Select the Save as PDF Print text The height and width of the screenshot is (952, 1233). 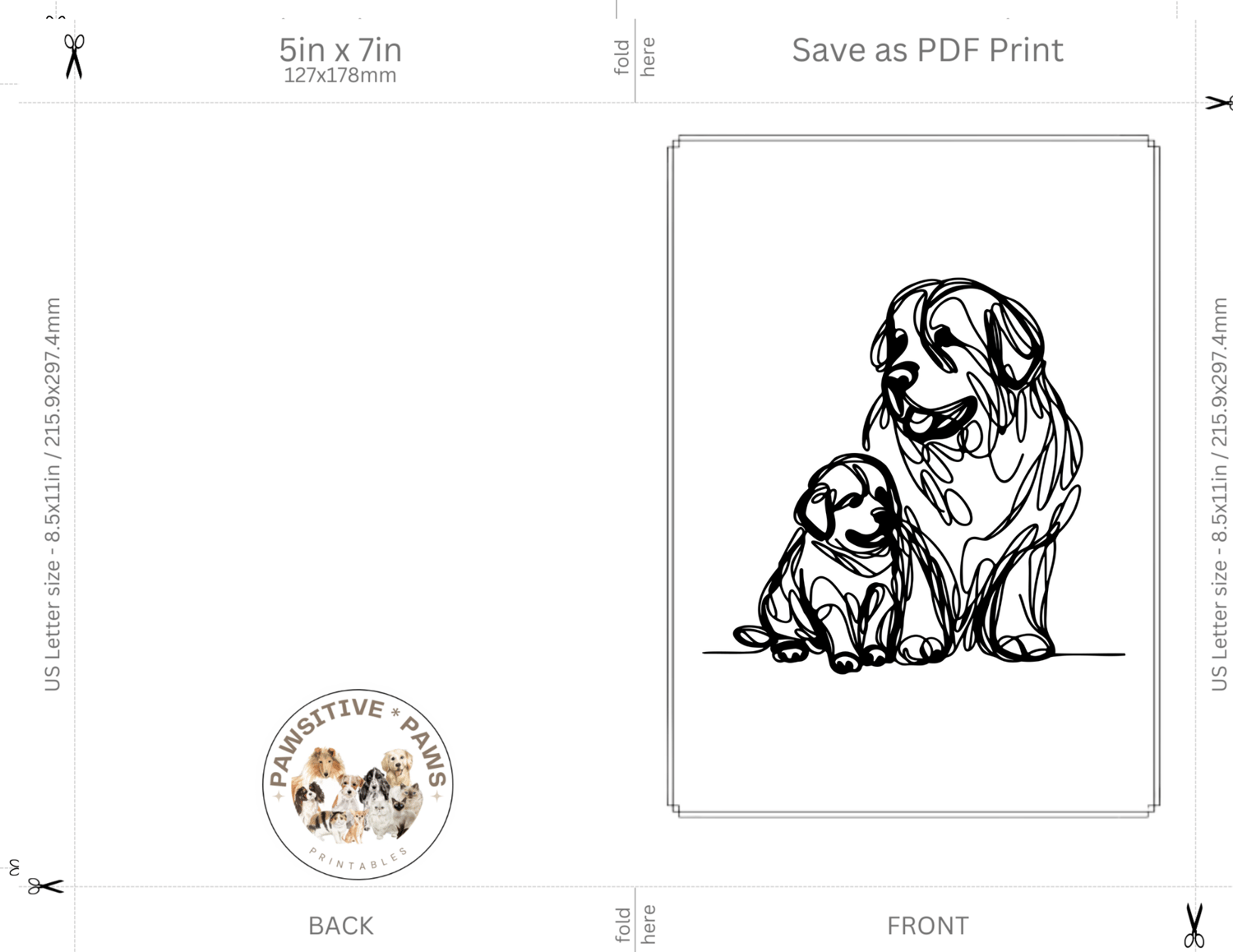pos(927,50)
